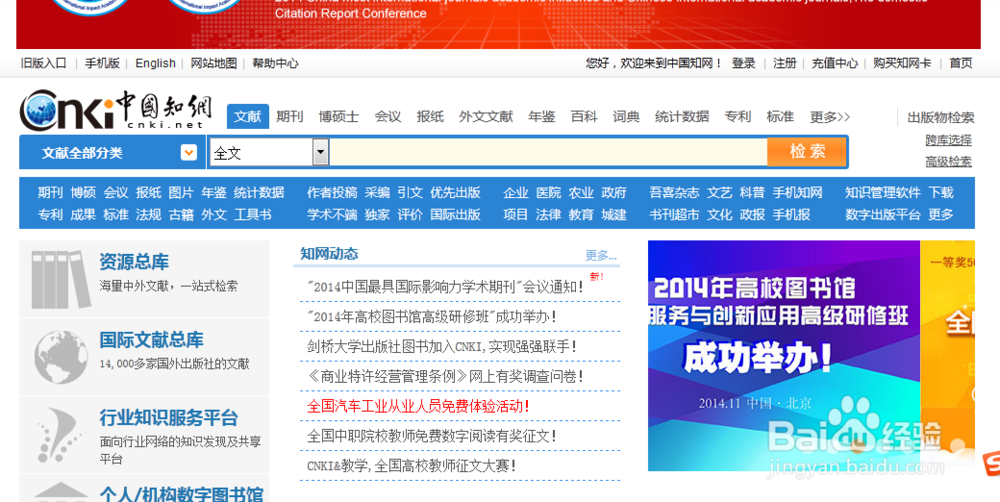Screen dimensions: 1000x502
Task: Click 注册 register link
Action: (784, 63)
